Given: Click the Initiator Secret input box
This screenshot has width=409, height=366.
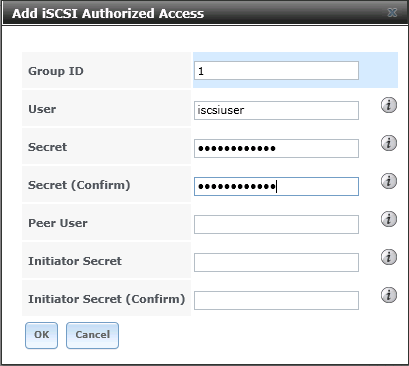Looking at the screenshot, I should [276, 262].
